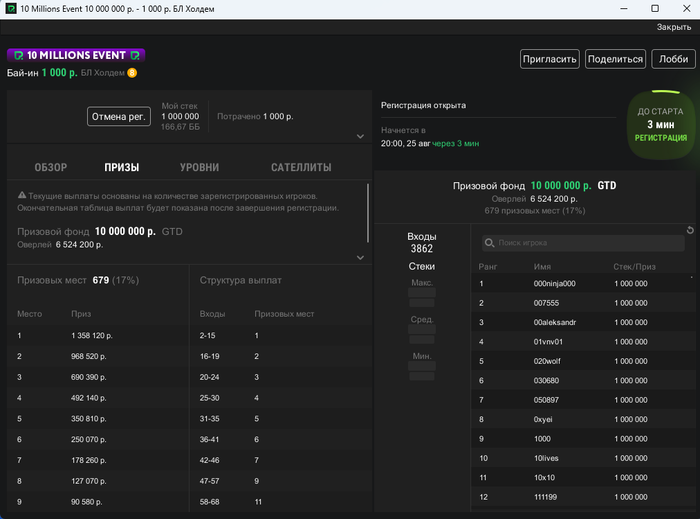700x519 pixels.
Task: Click the prize 90 580 р.
Action: click(x=87, y=502)
